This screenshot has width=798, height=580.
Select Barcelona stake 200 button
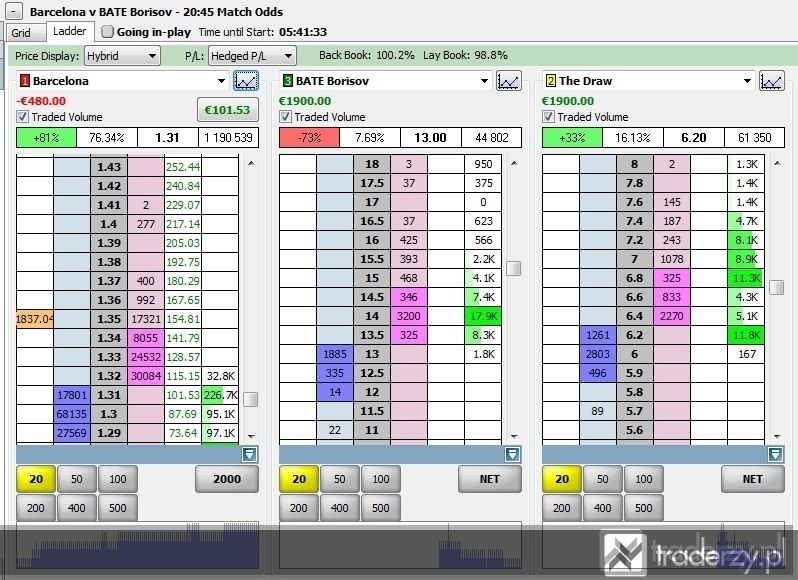pyautogui.click(x=36, y=508)
